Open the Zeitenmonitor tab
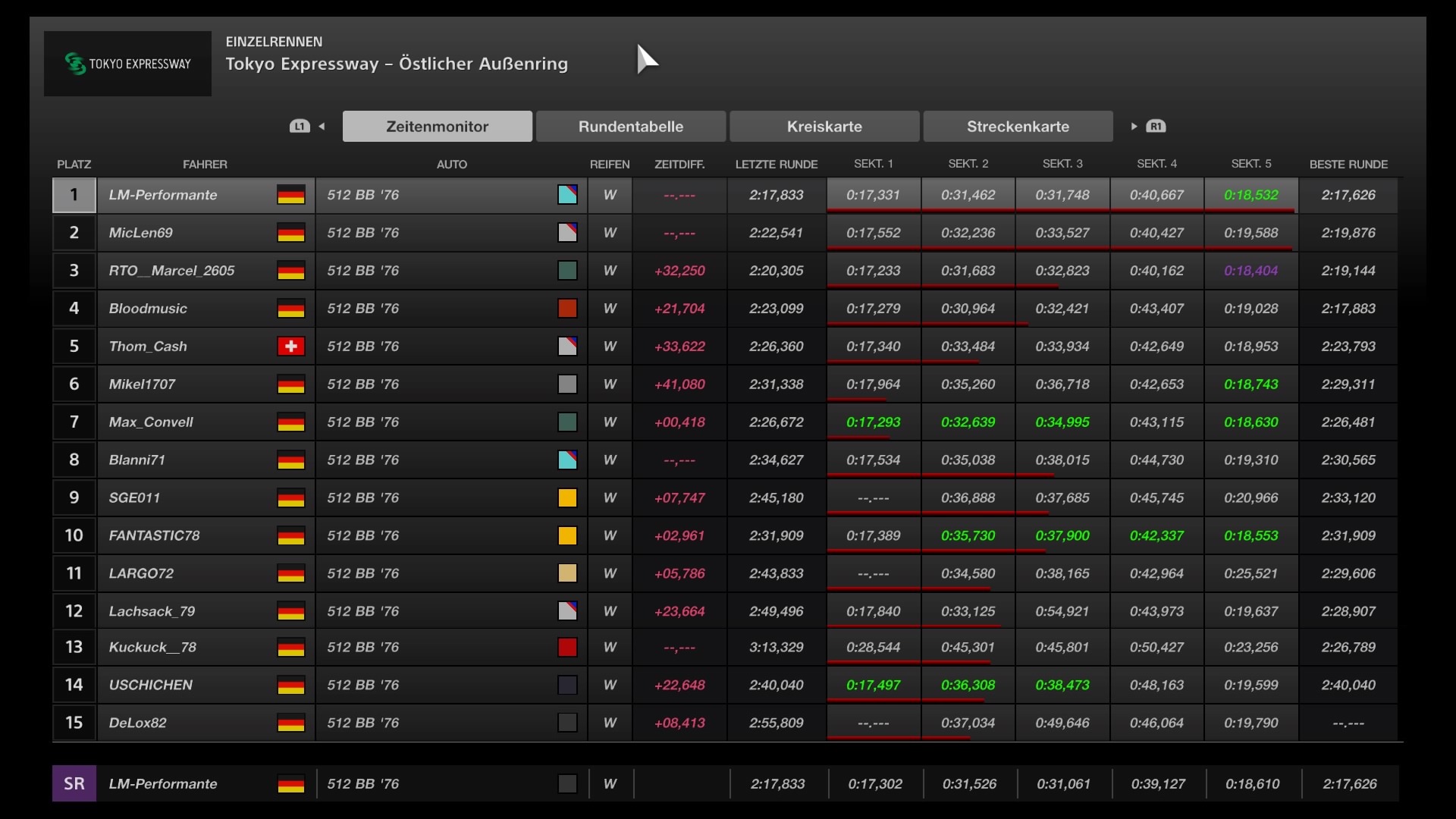The width and height of the screenshot is (1456, 819). click(x=437, y=127)
